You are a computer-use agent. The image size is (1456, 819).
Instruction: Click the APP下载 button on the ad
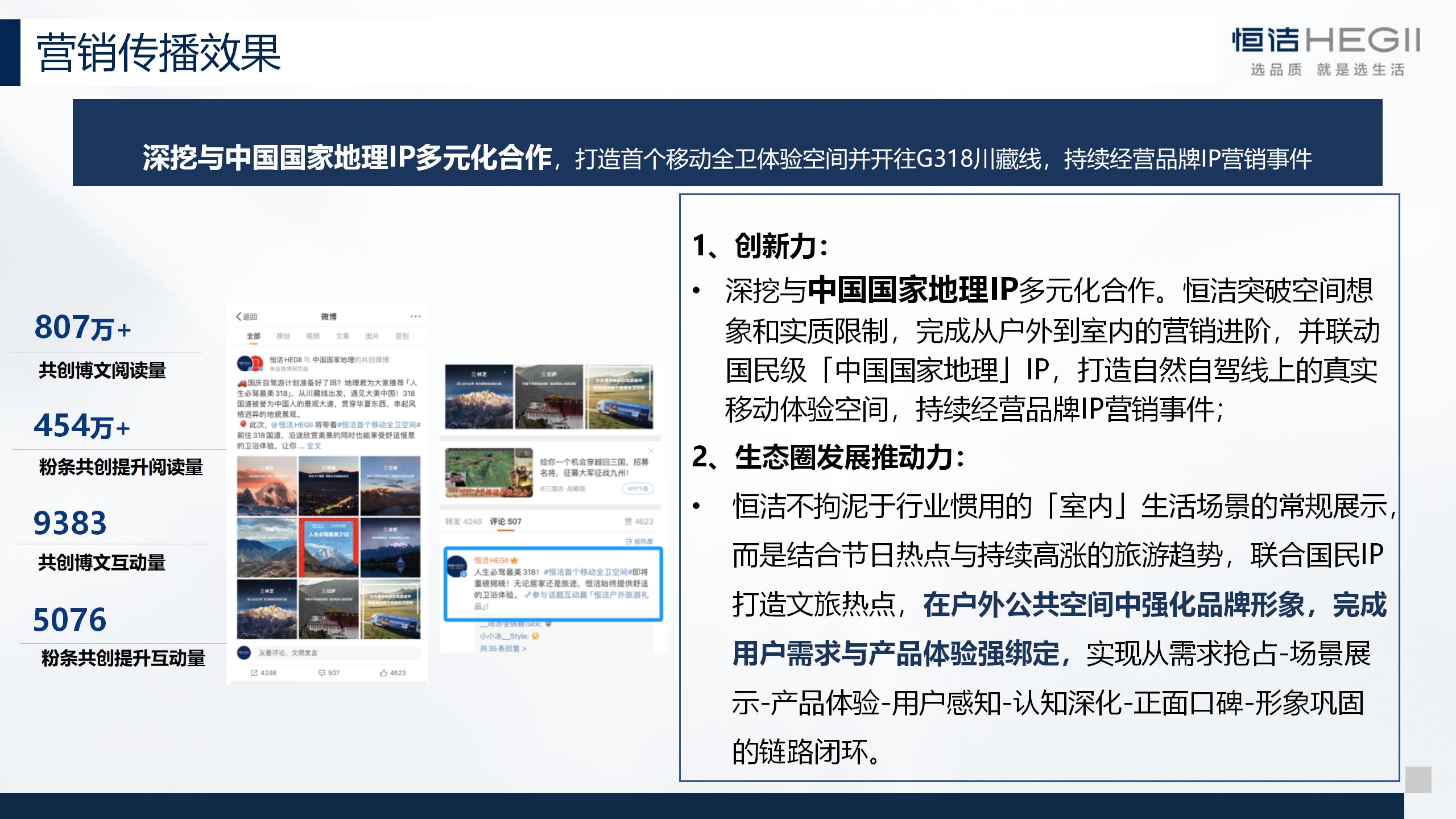pos(638,489)
